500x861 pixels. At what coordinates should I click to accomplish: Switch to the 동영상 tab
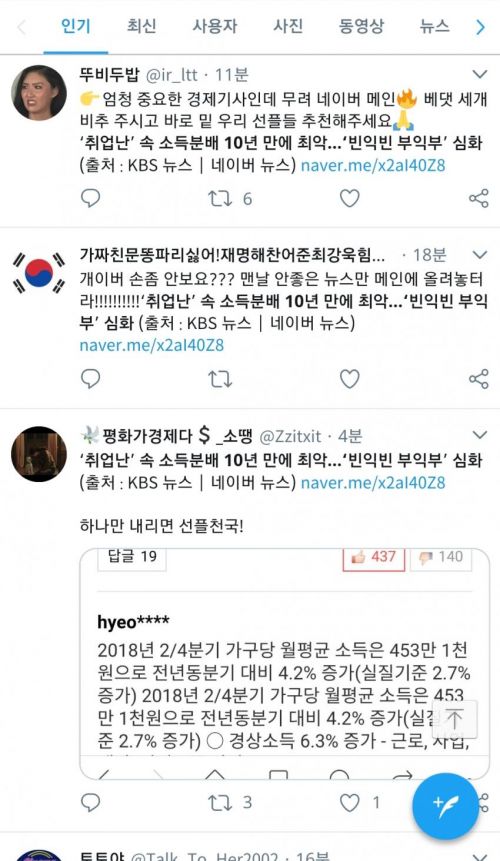pyautogui.click(x=361, y=26)
